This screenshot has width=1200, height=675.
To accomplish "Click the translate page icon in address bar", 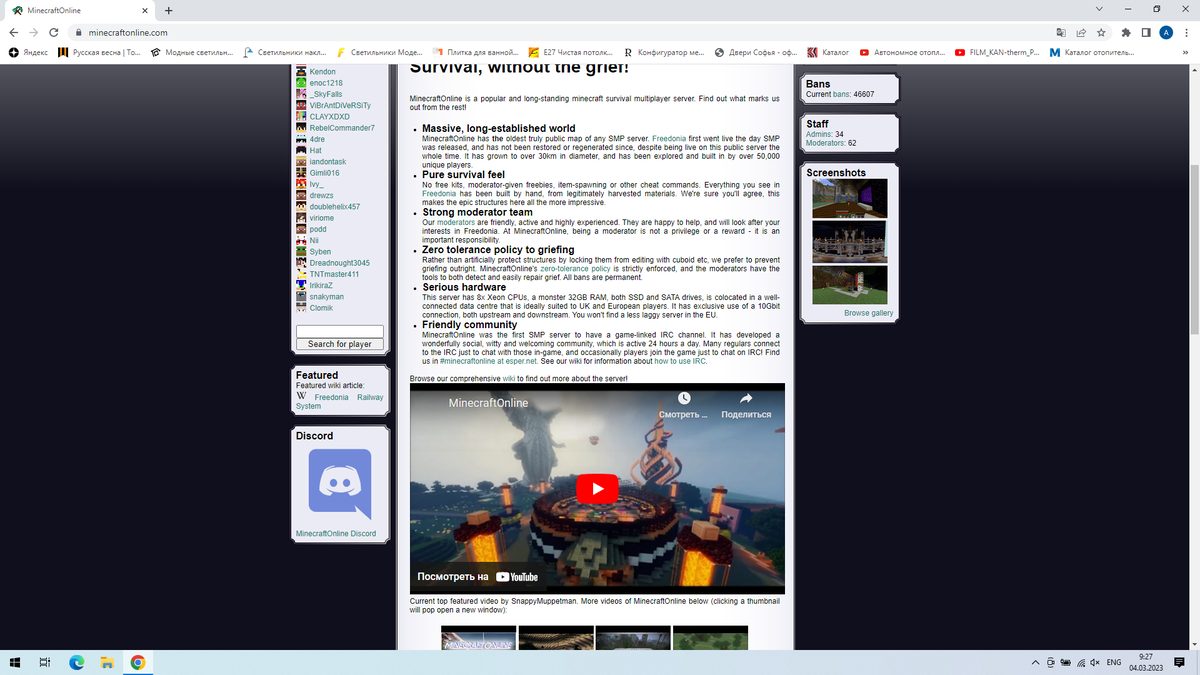I will coord(1061,32).
